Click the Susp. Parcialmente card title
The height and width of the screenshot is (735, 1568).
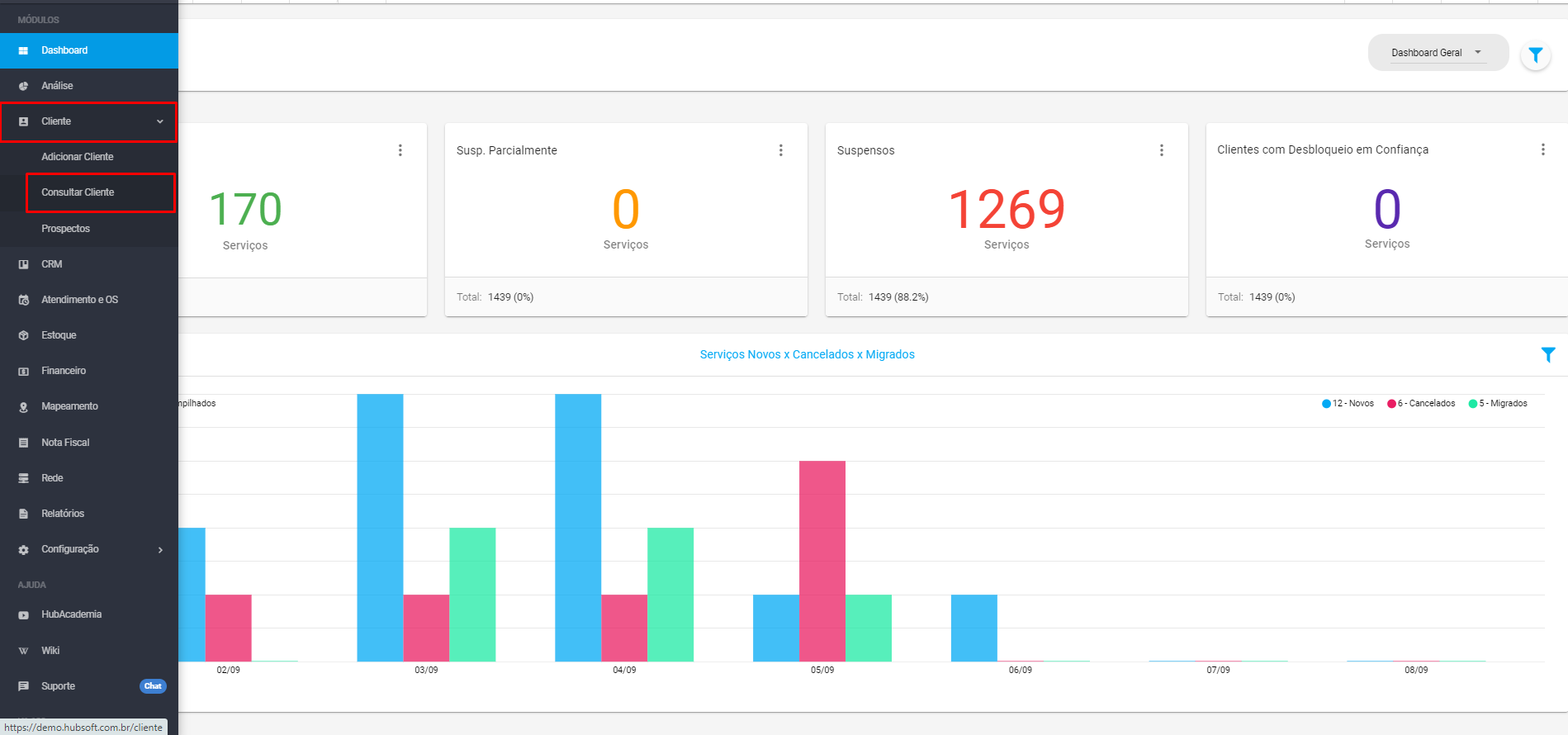[x=507, y=150]
